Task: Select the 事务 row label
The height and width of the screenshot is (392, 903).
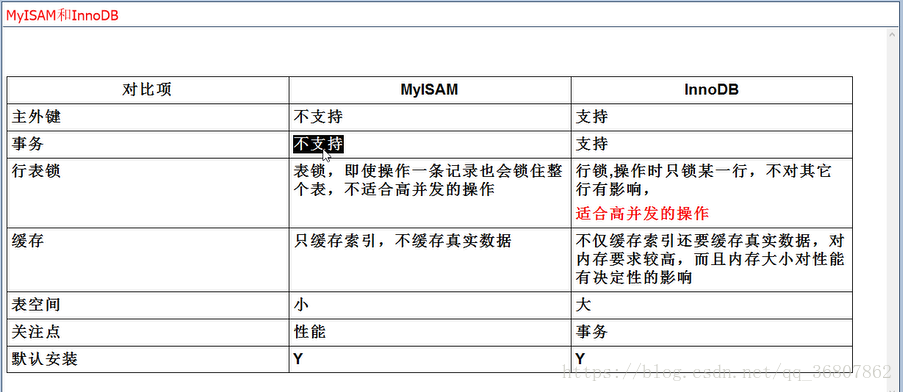Action: [28, 144]
